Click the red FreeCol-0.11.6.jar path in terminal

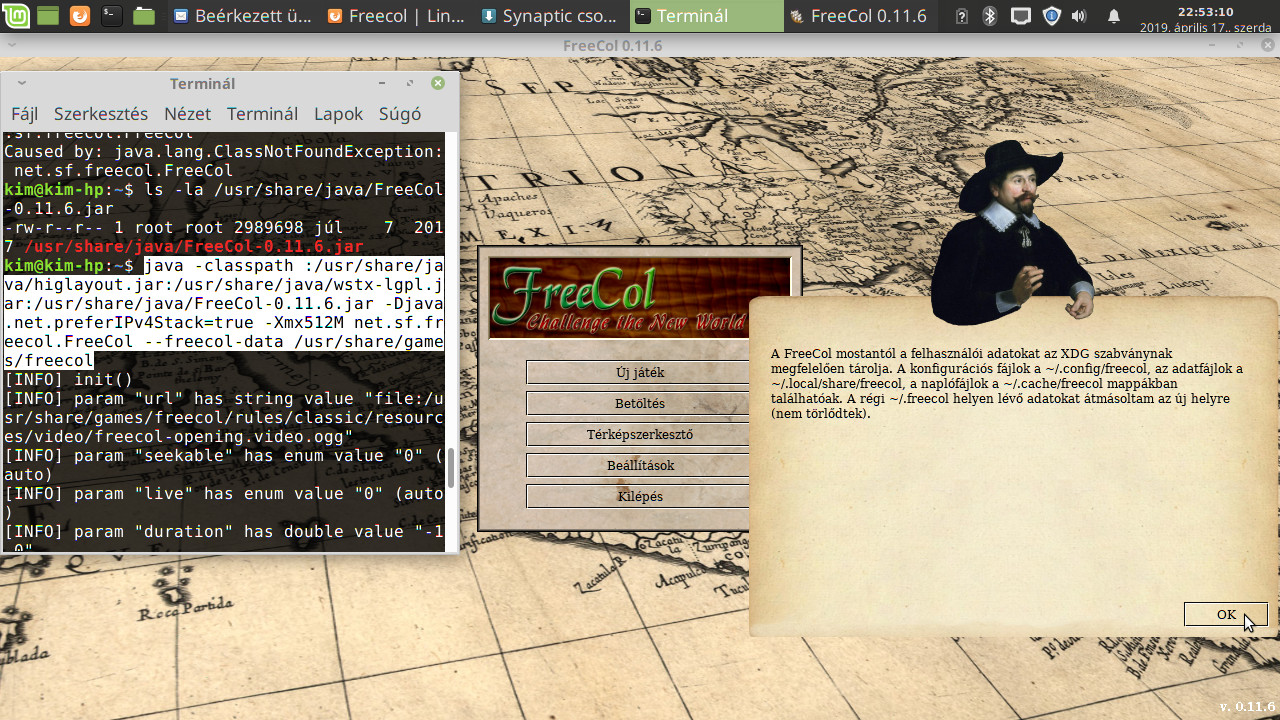194,246
